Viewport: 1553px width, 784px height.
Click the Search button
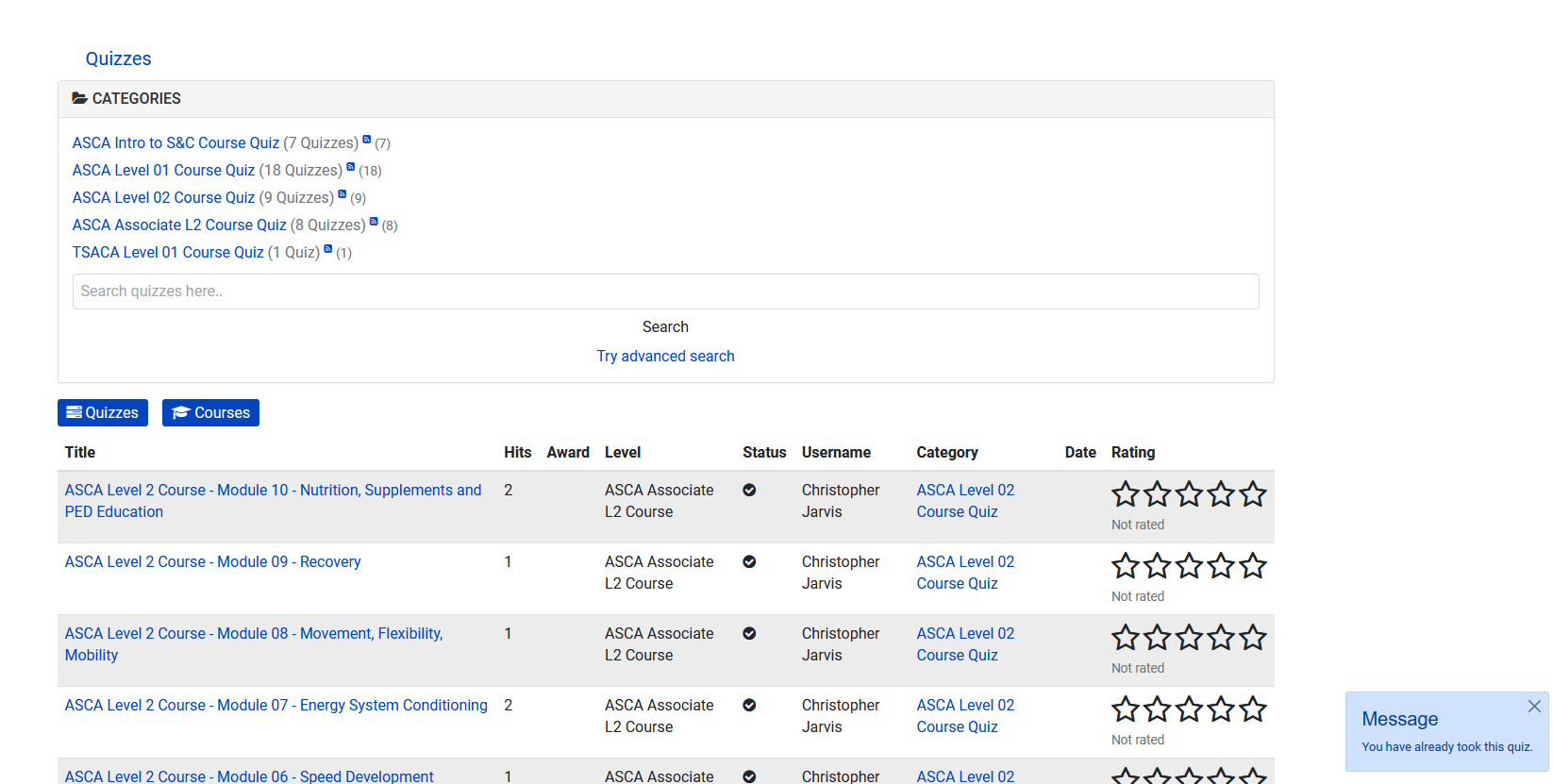665,326
